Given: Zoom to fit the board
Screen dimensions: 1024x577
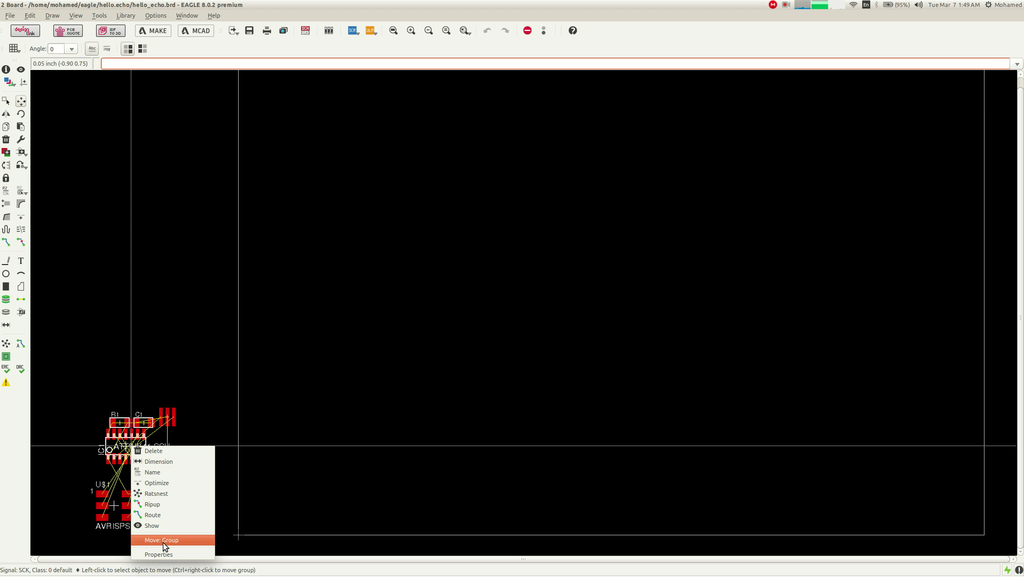Looking at the screenshot, I should tap(393, 31).
